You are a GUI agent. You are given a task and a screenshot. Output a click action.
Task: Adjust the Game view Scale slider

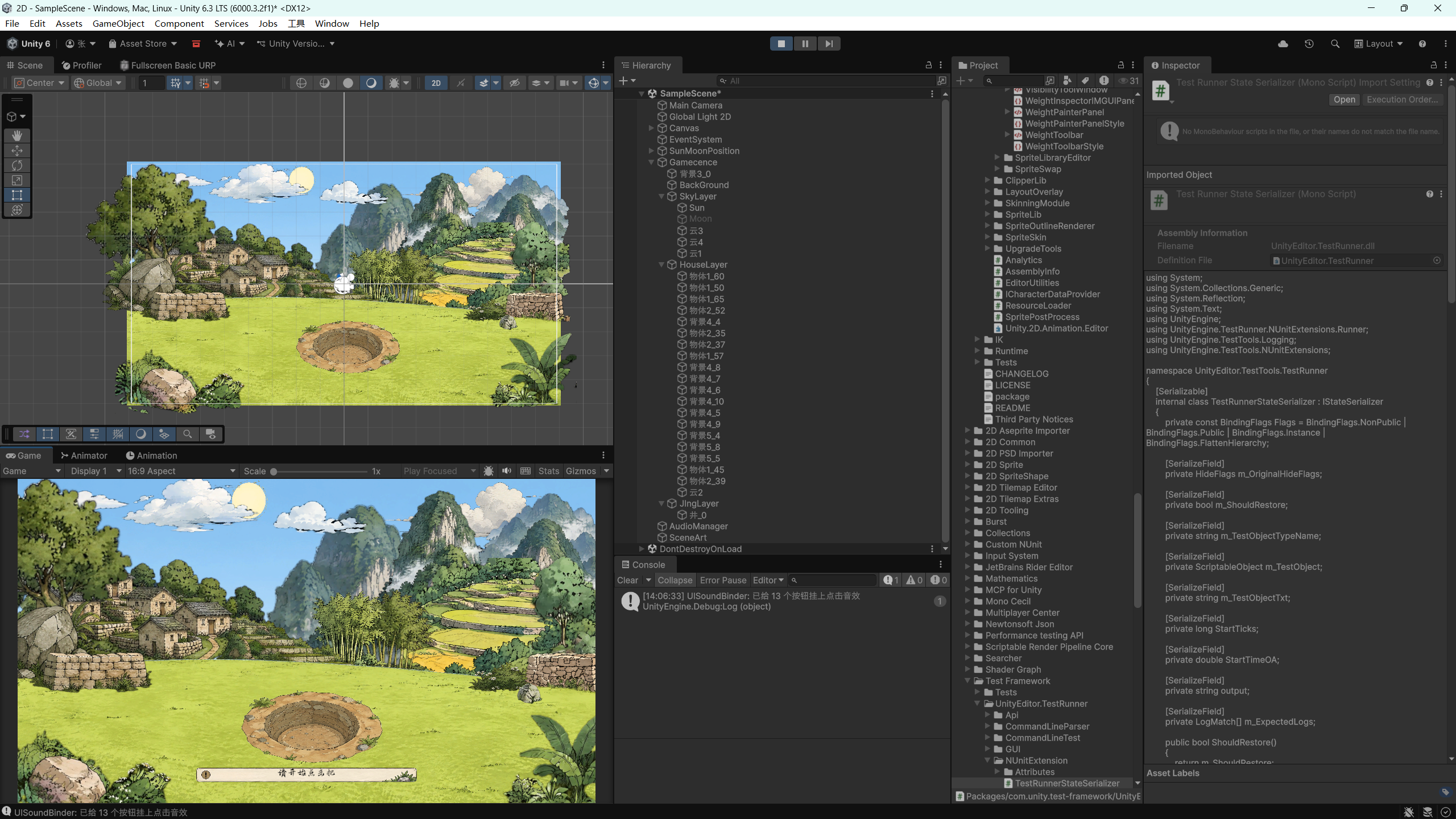pos(319,471)
